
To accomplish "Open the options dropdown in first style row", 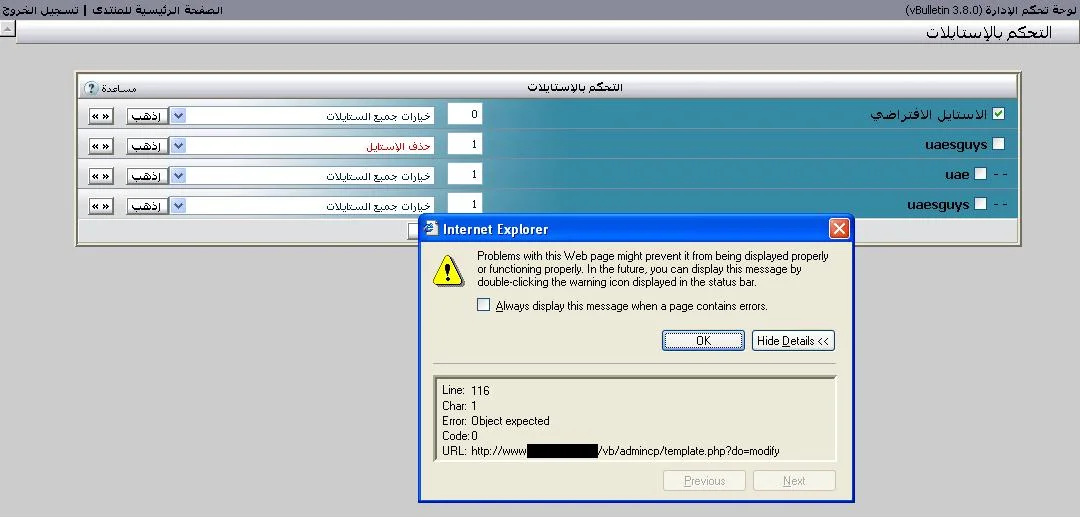I will point(178,115).
